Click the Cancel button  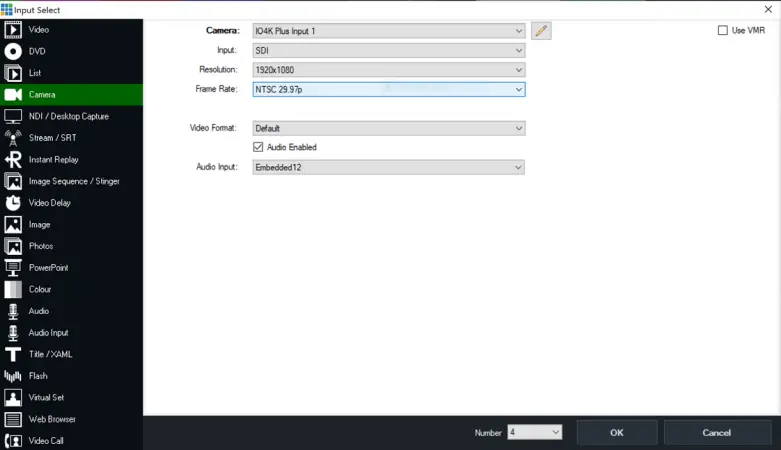[717, 433]
